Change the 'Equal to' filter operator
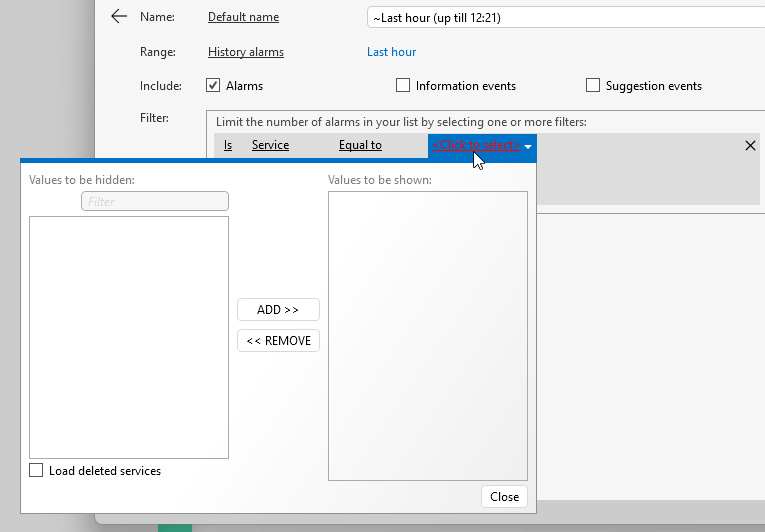The image size is (765, 532). pos(360,146)
